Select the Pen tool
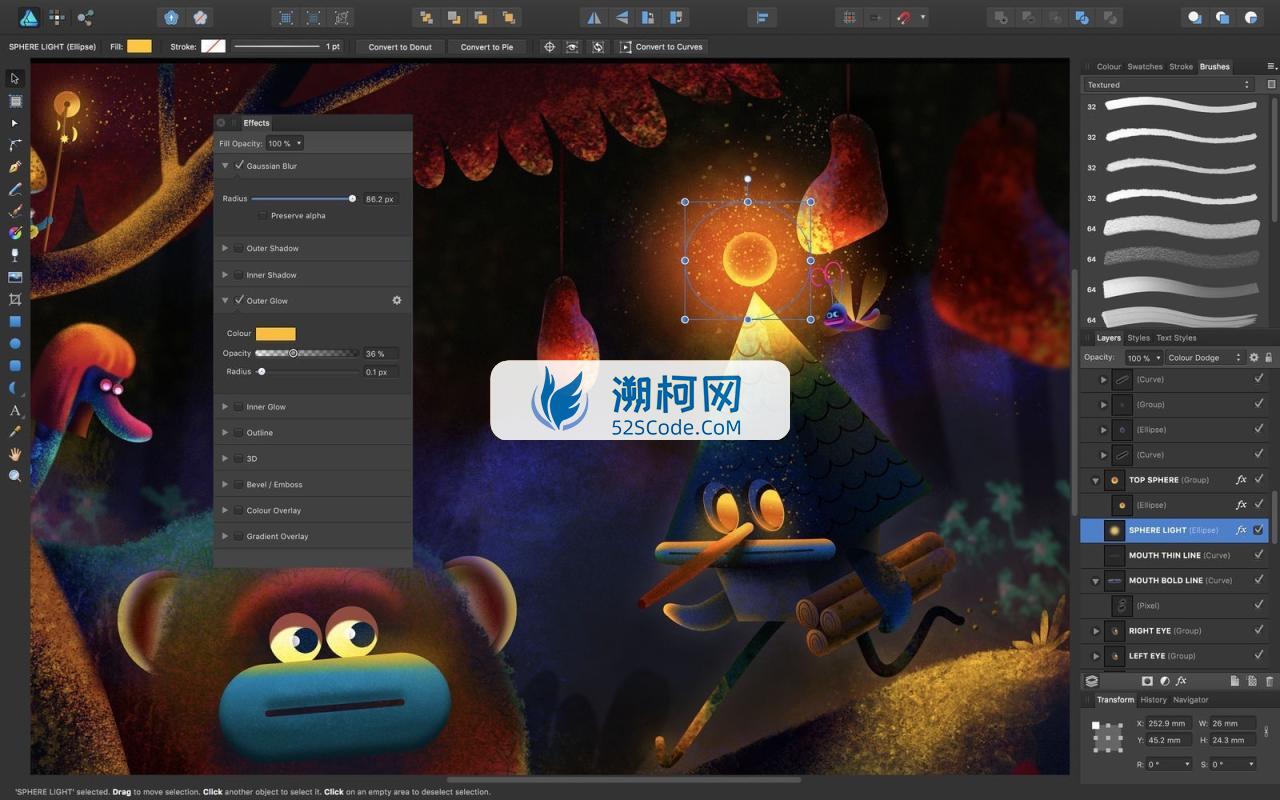Screen dimensions: 1280x800 click(x=15, y=167)
